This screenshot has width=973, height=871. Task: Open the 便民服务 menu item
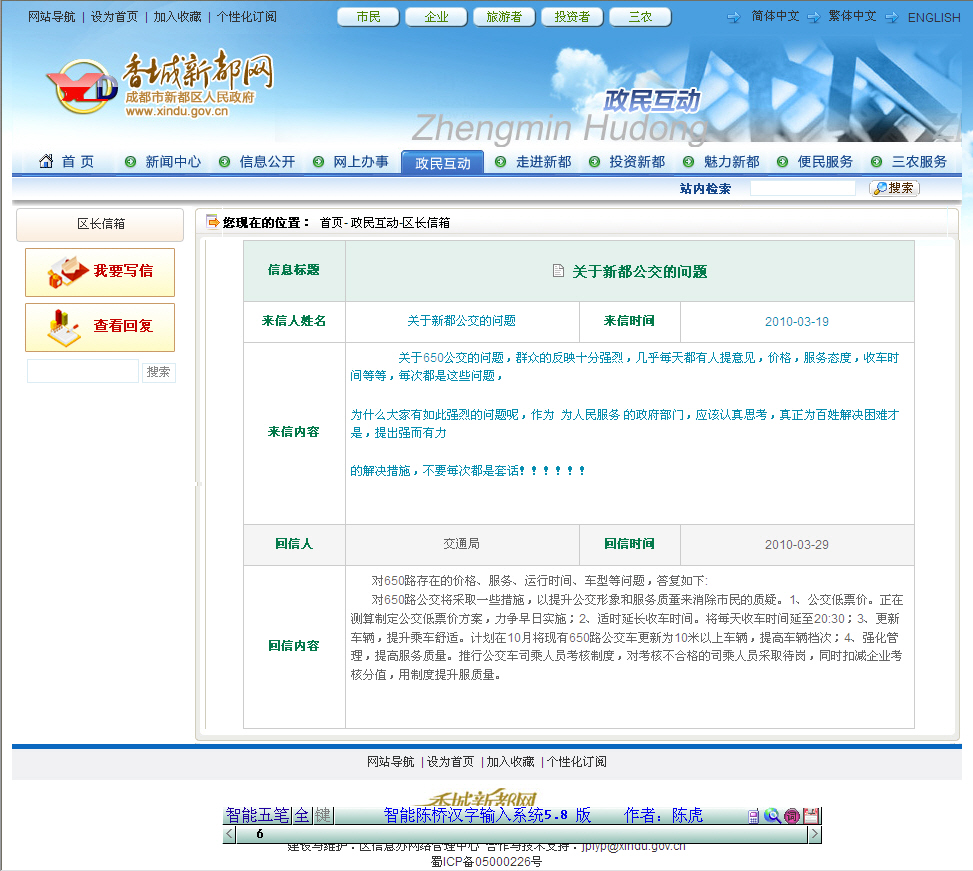point(825,162)
